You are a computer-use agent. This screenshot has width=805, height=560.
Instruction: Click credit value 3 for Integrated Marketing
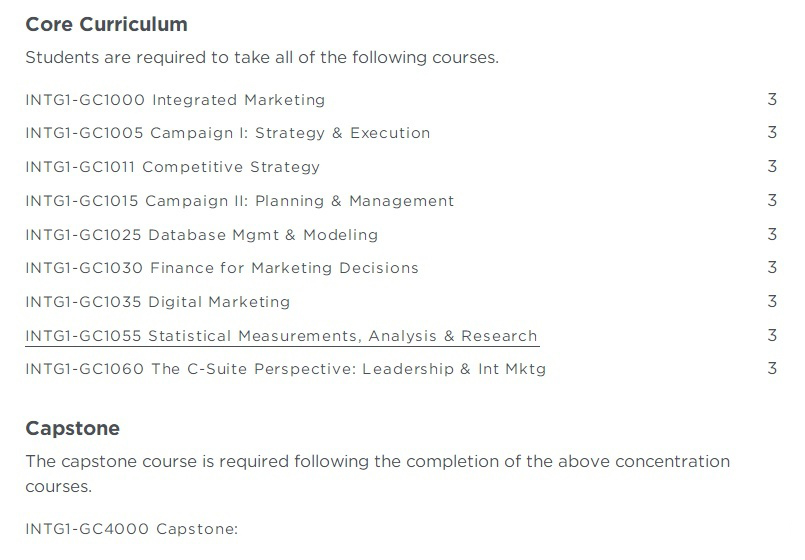tap(772, 100)
